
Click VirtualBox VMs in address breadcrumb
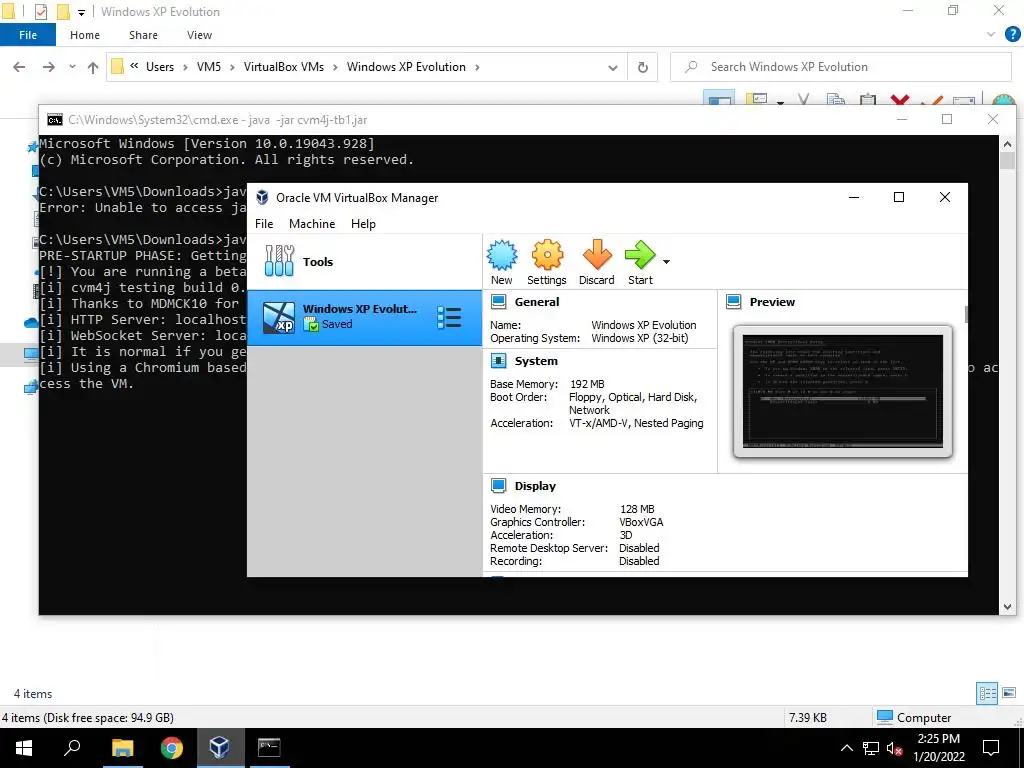pos(283,67)
